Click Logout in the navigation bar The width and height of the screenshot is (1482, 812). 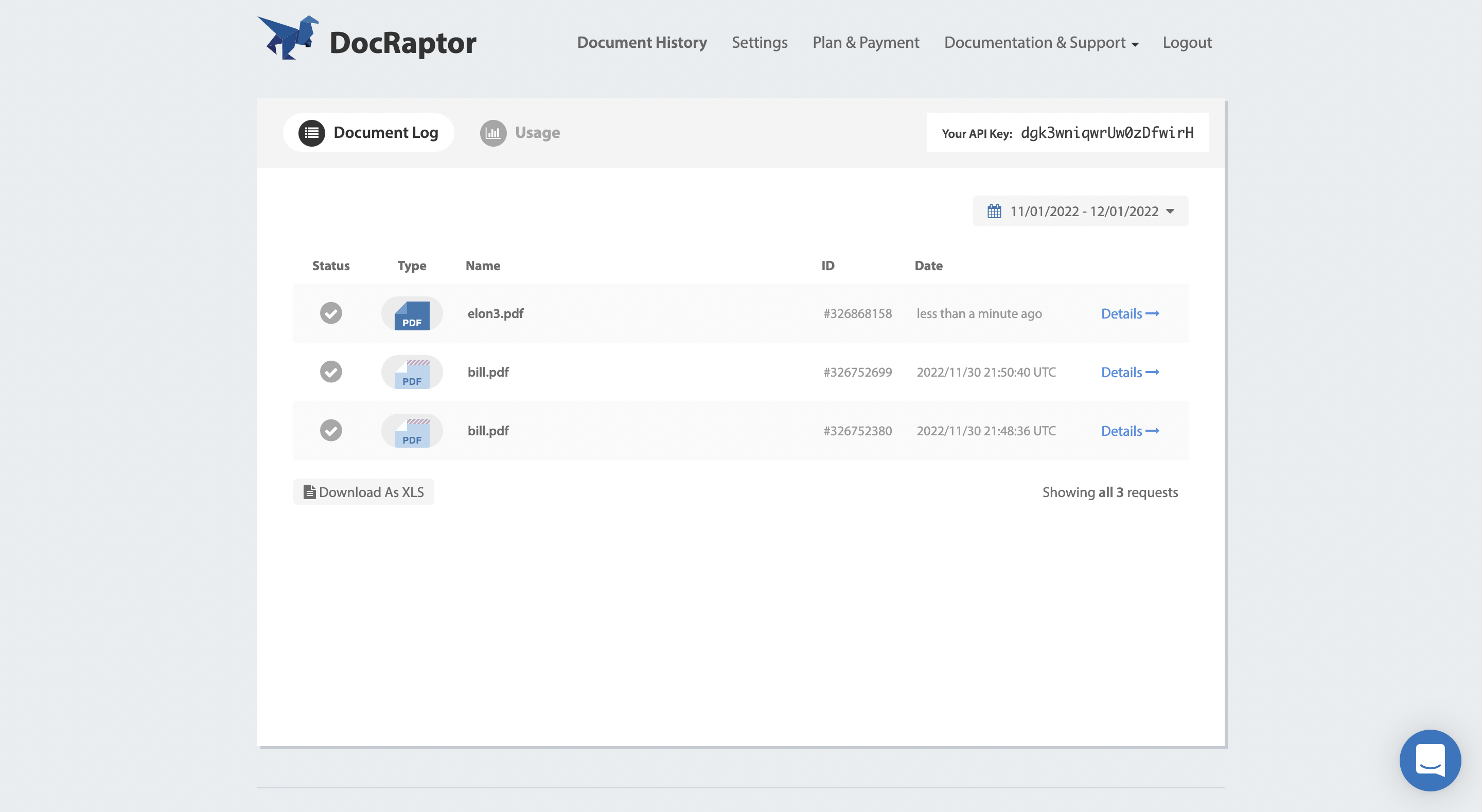(1187, 42)
